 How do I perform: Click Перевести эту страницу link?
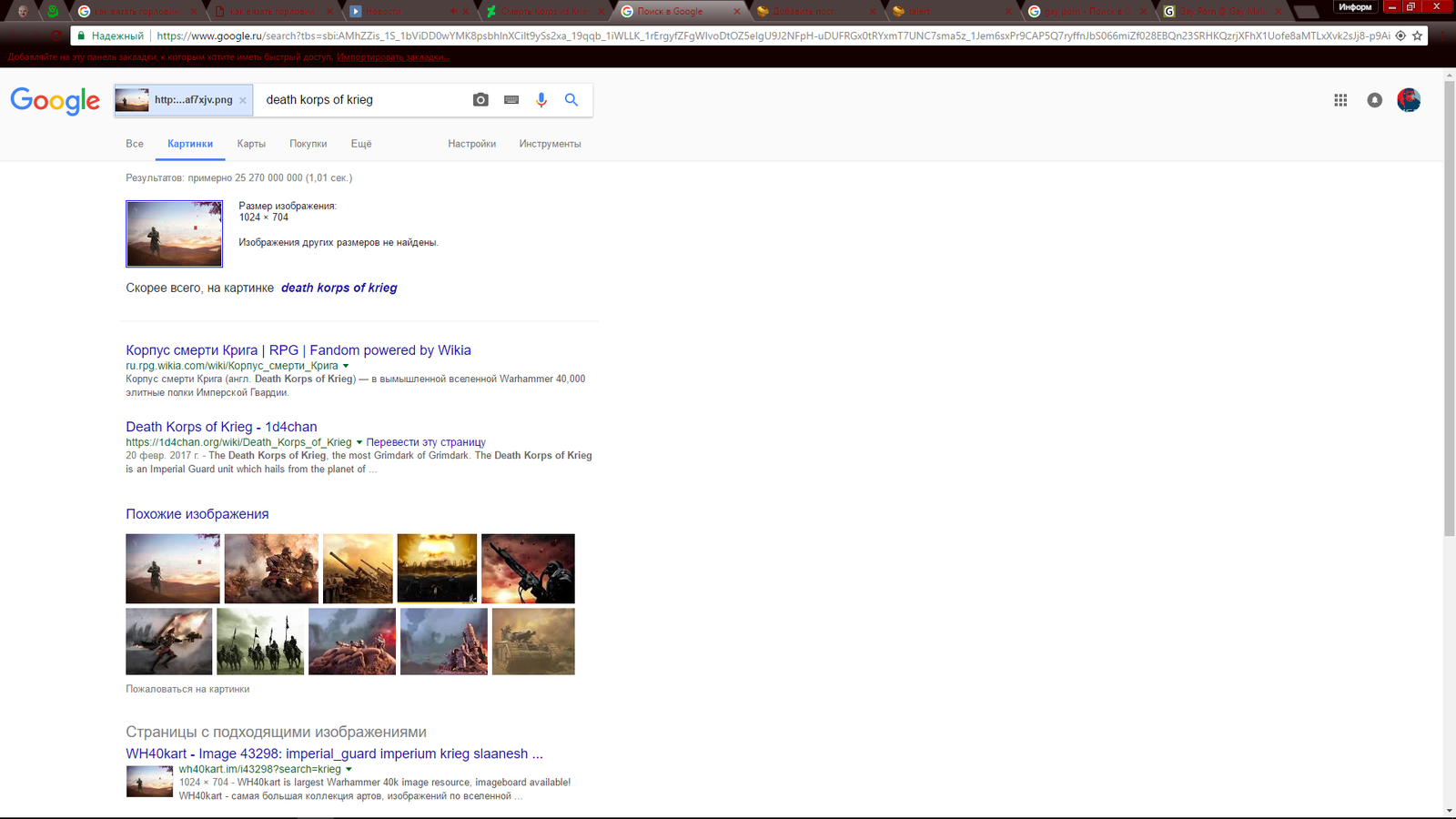tap(426, 442)
